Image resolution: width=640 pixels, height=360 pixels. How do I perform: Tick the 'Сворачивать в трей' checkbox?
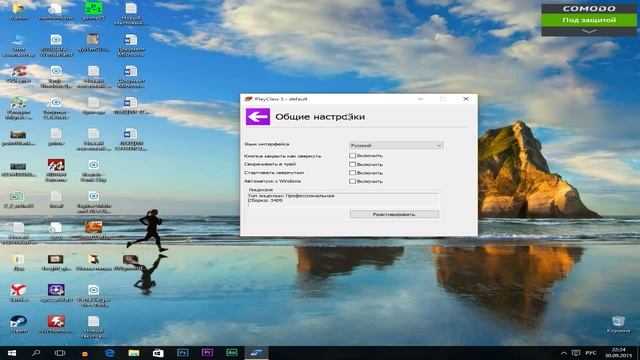click(352, 164)
